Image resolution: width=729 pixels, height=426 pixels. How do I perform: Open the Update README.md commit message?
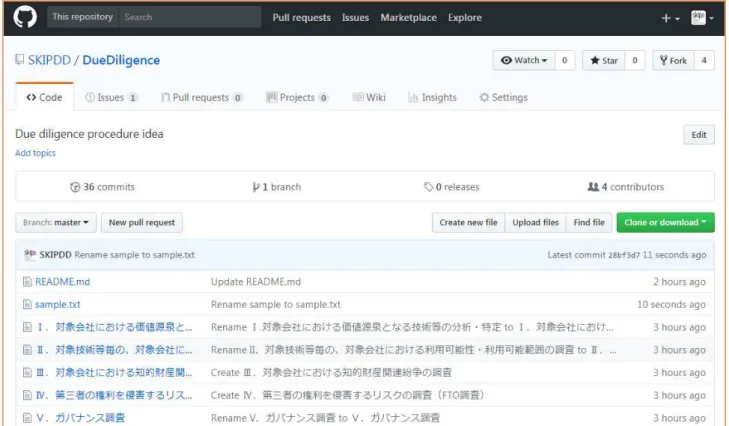(x=256, y=282)
